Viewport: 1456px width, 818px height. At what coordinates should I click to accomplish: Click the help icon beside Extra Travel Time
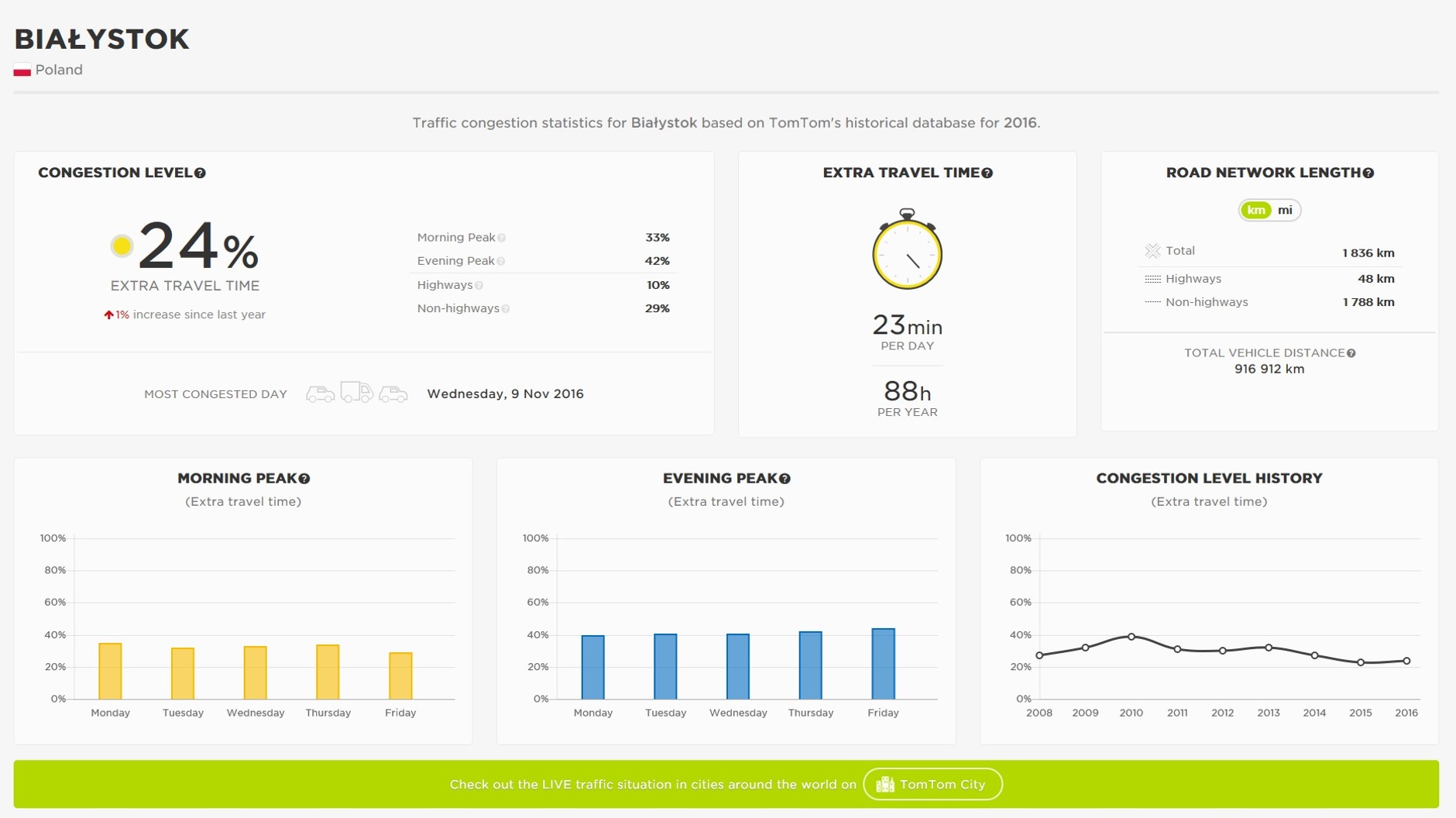(x=987, y=173)
